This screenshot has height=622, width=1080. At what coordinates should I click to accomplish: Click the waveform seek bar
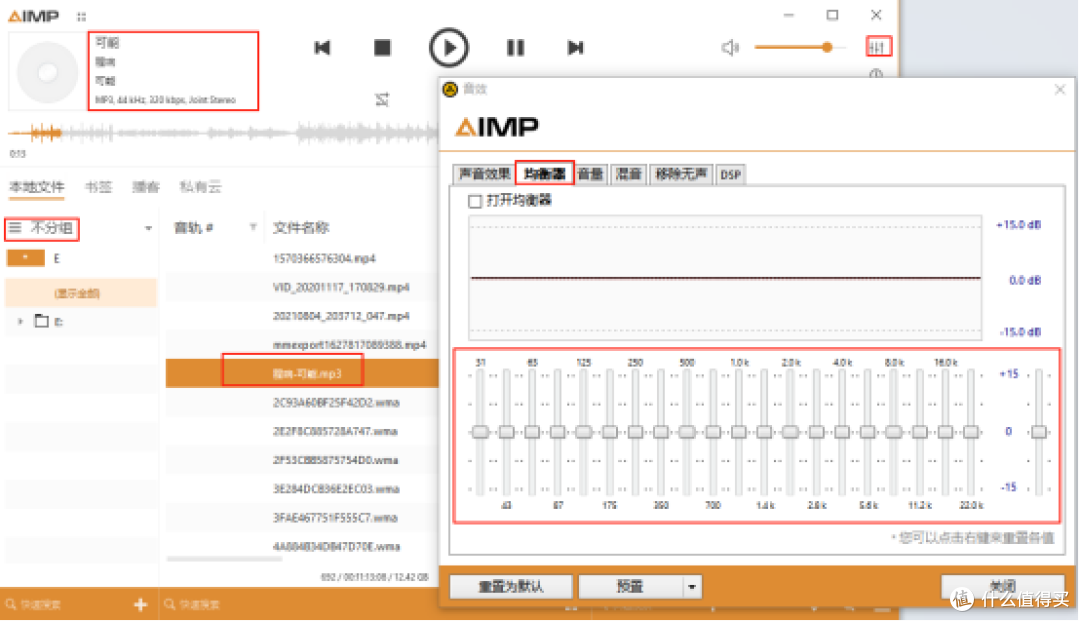(x=222, y=132)
